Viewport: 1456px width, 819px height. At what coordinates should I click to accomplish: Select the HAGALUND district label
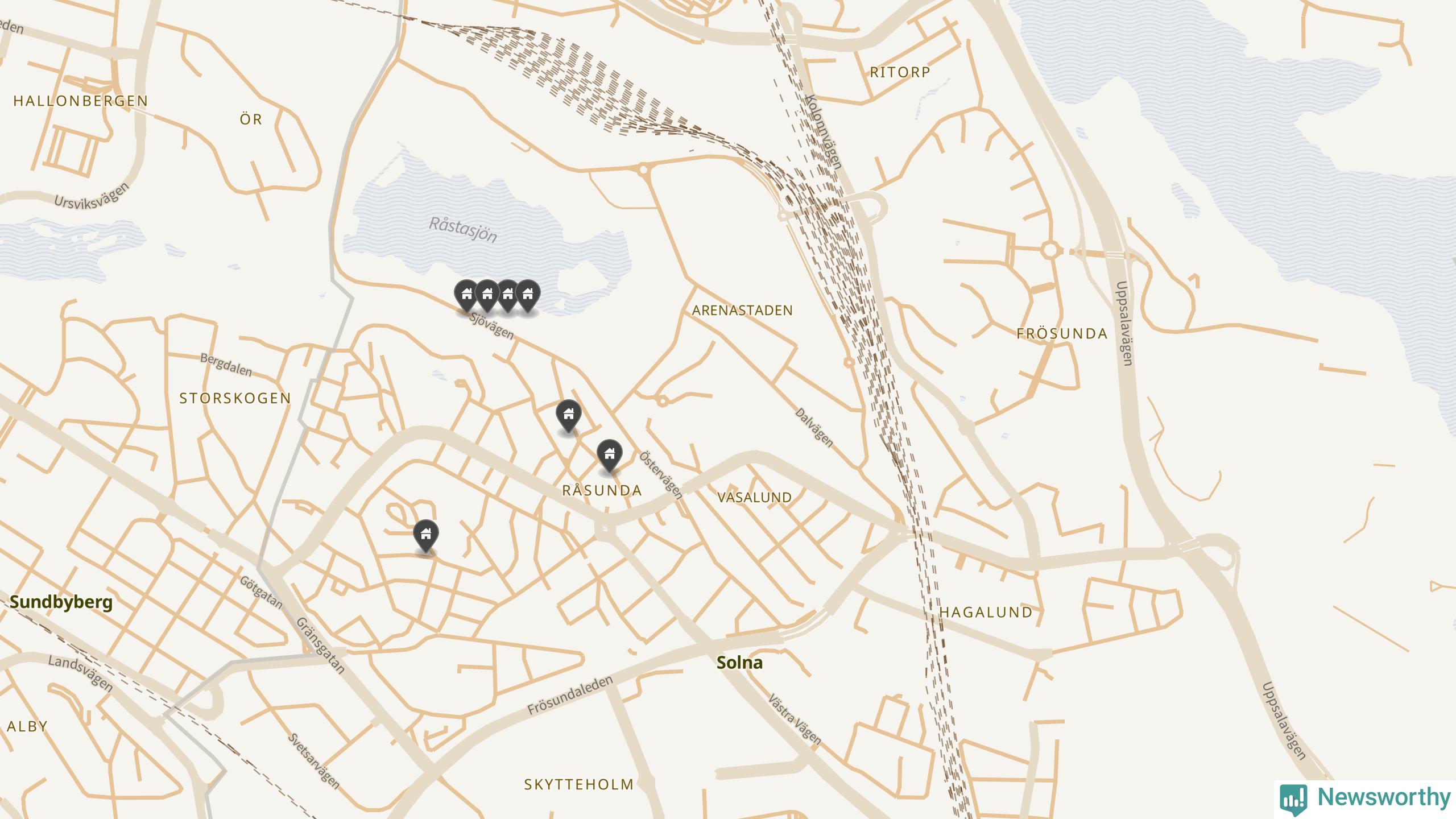click(986, 613)
